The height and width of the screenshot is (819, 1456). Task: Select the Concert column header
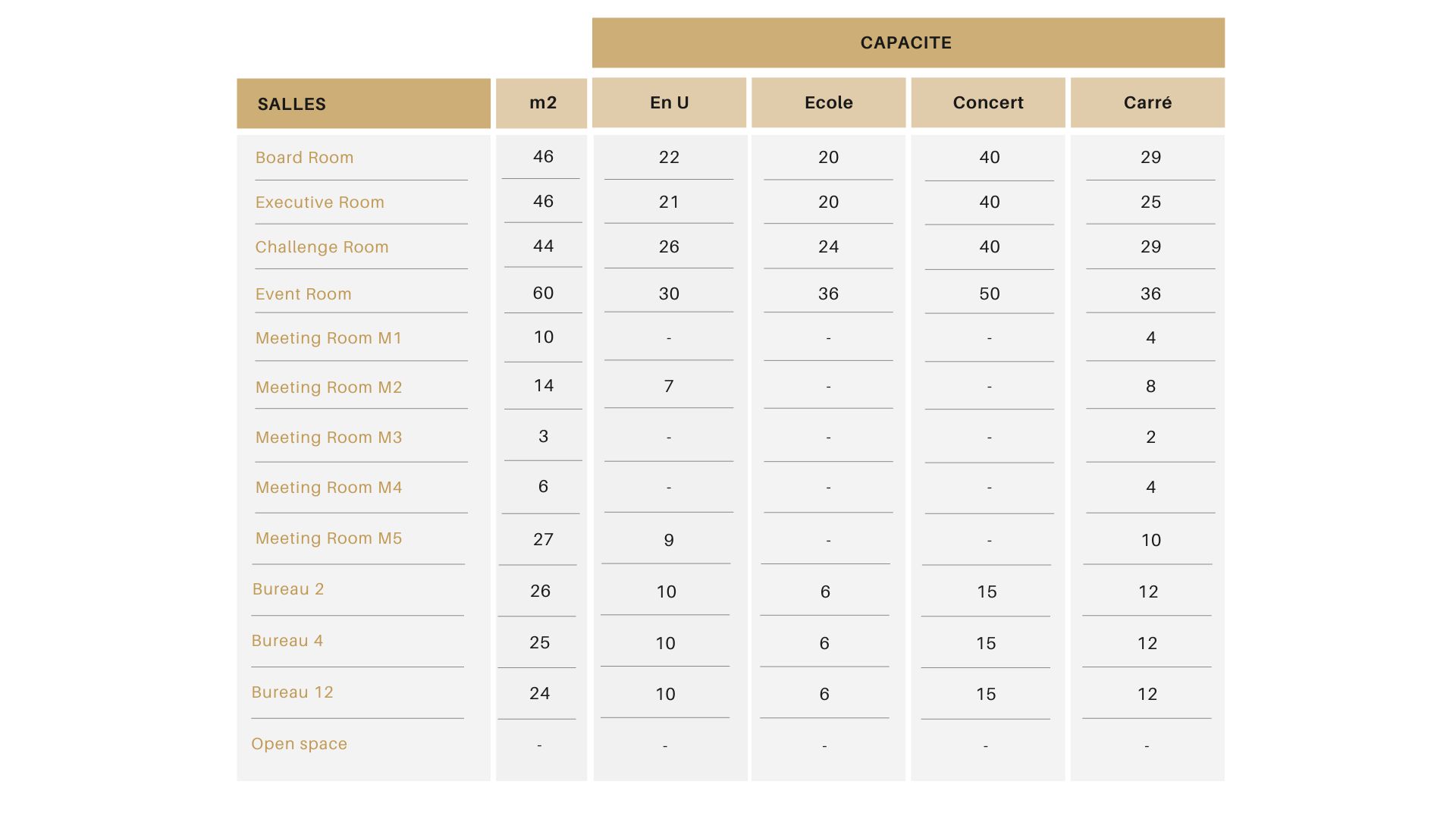pyautogui.click(x=987, y=103)
